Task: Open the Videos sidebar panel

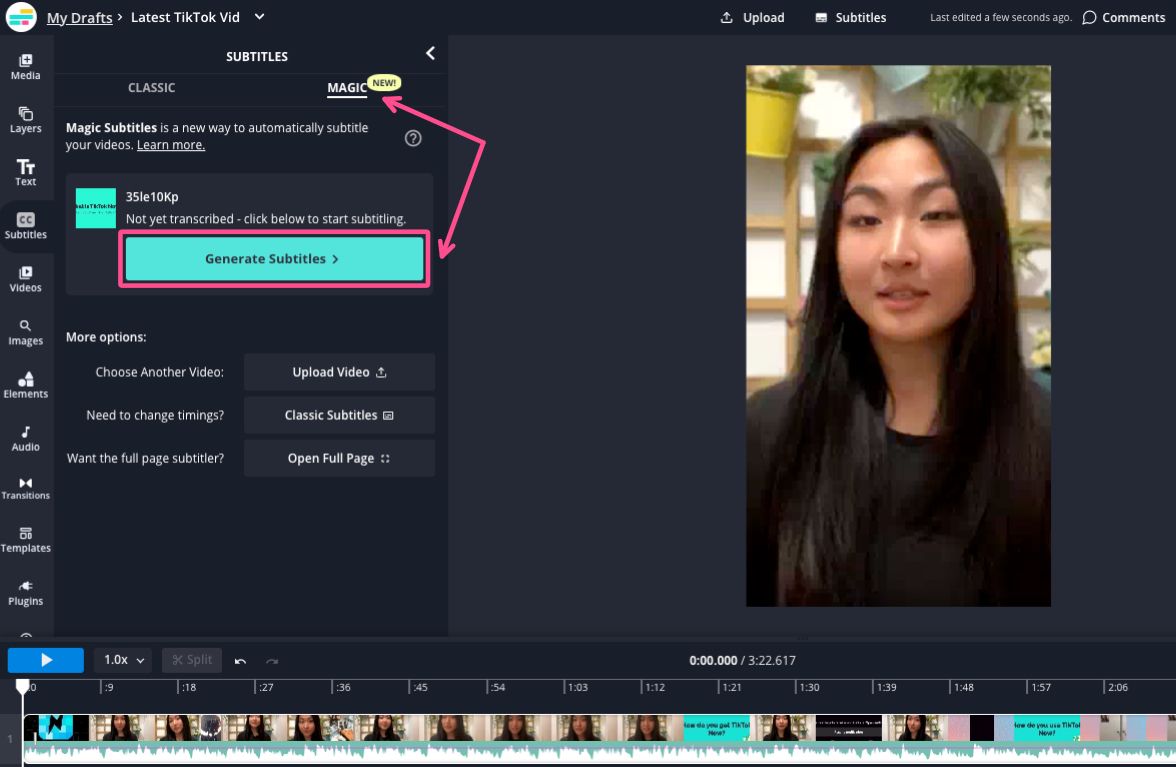Action: [26, 279]
